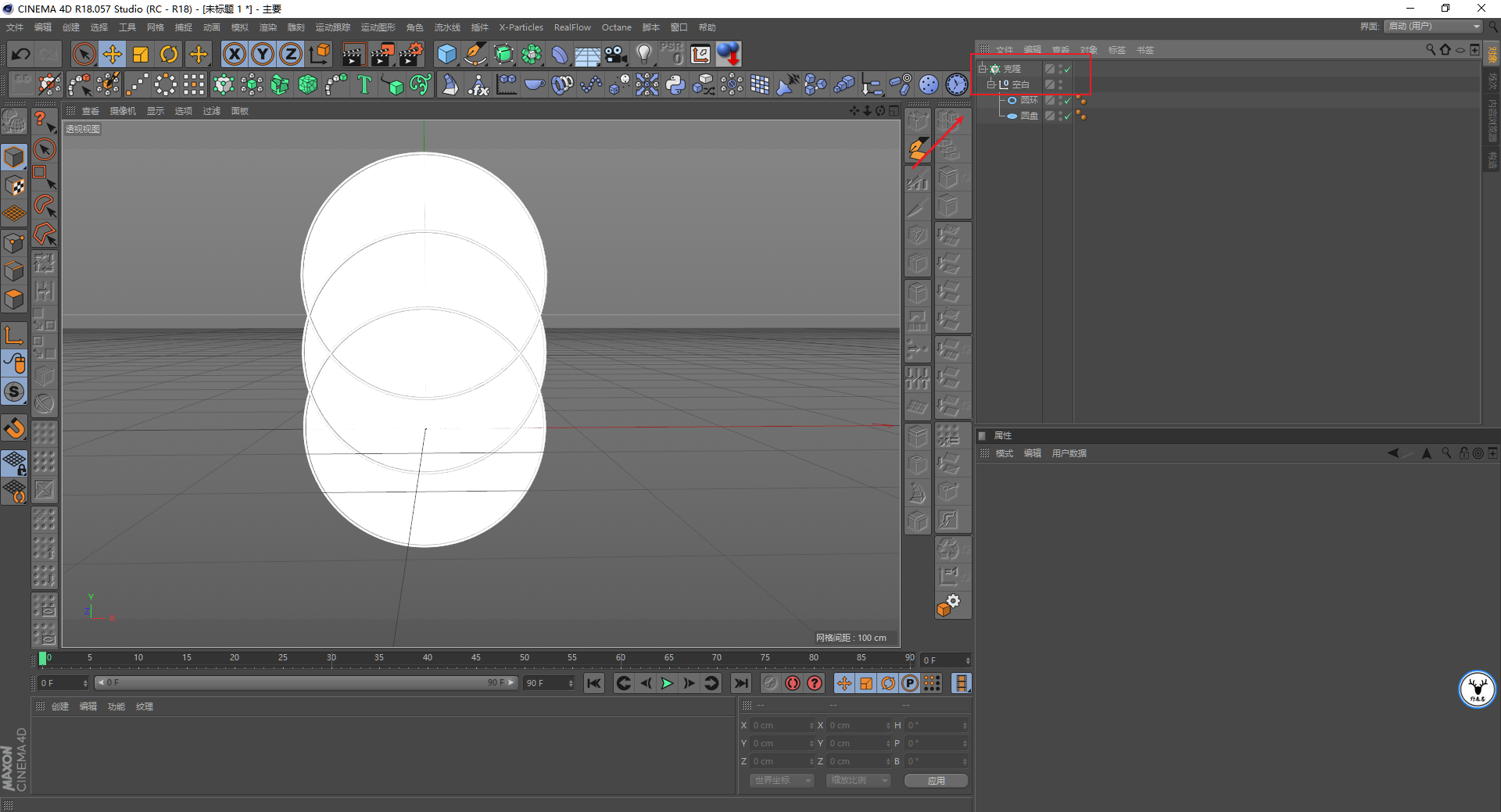
Task: Click the MoText green T icon
Action: pyautogui.click(x=364, y=84)
